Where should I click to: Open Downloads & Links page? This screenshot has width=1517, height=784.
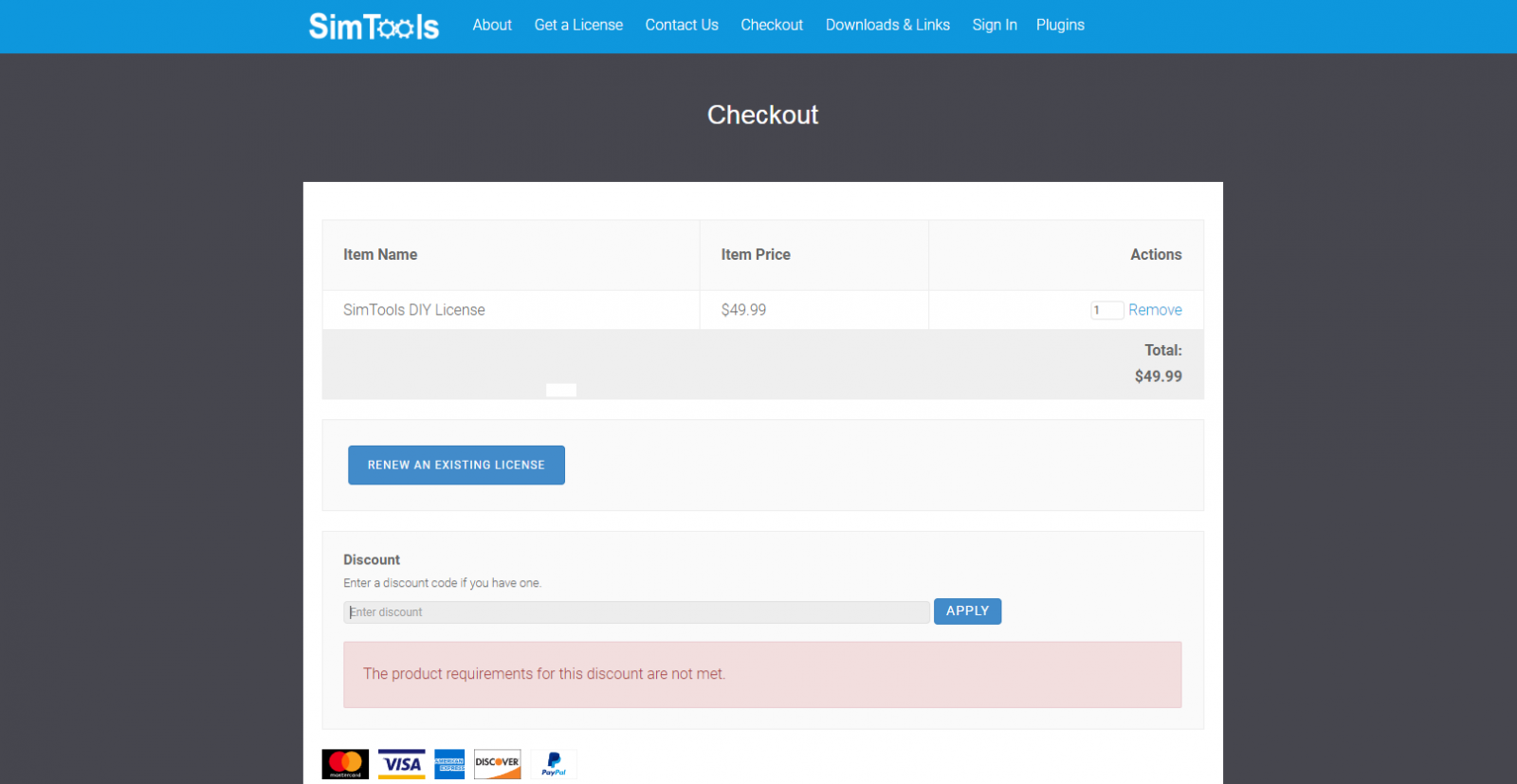887,25
